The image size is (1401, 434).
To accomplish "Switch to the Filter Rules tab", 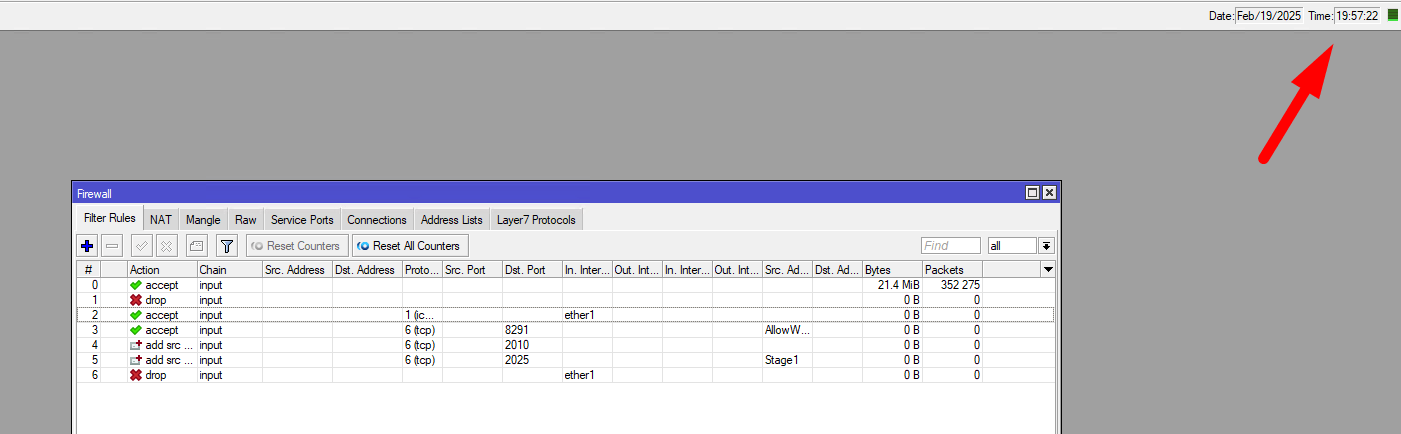I will tap(109, 218).
